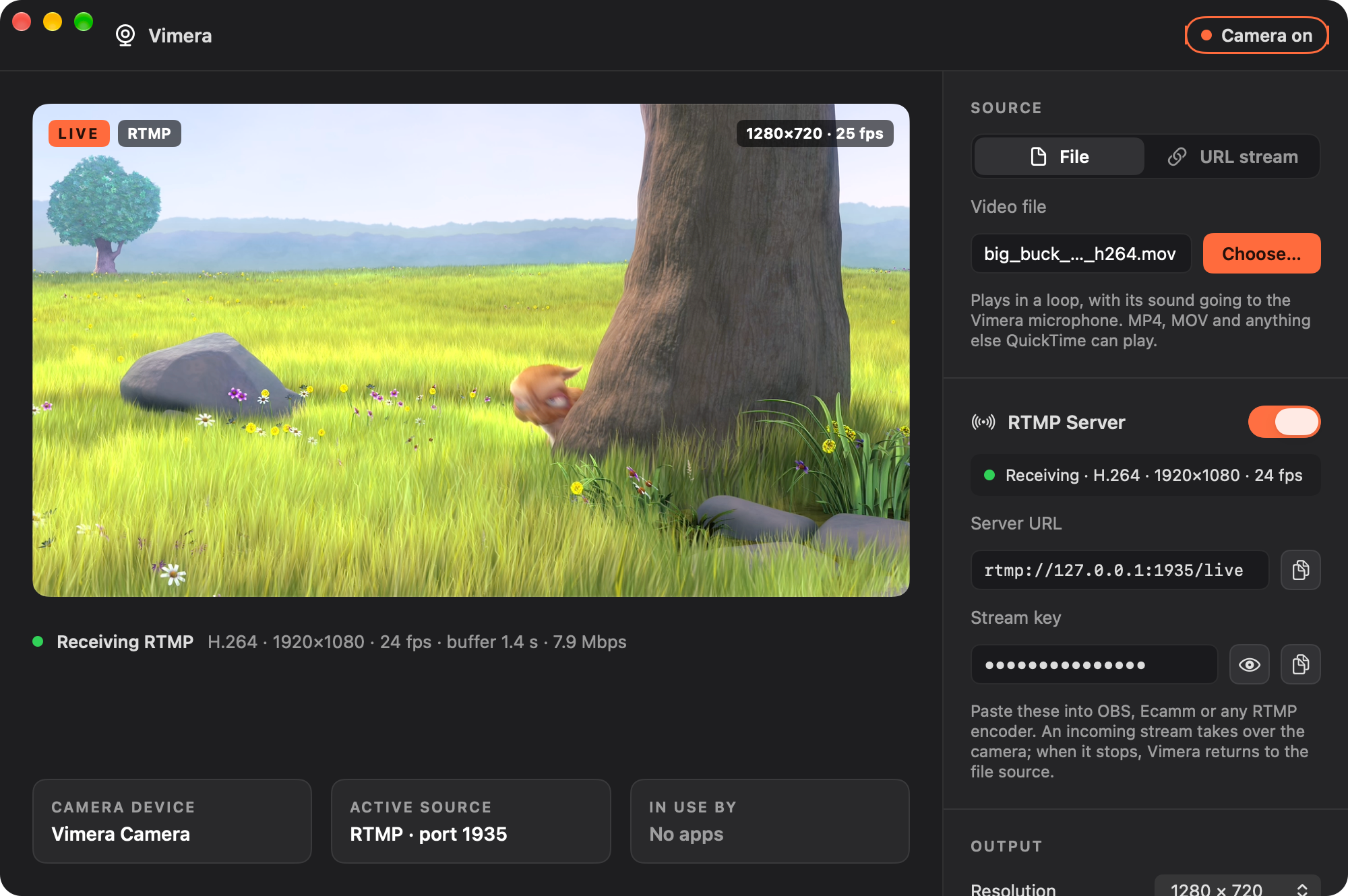Switch to the URL stream source tab

click(x=1232, y=156)
